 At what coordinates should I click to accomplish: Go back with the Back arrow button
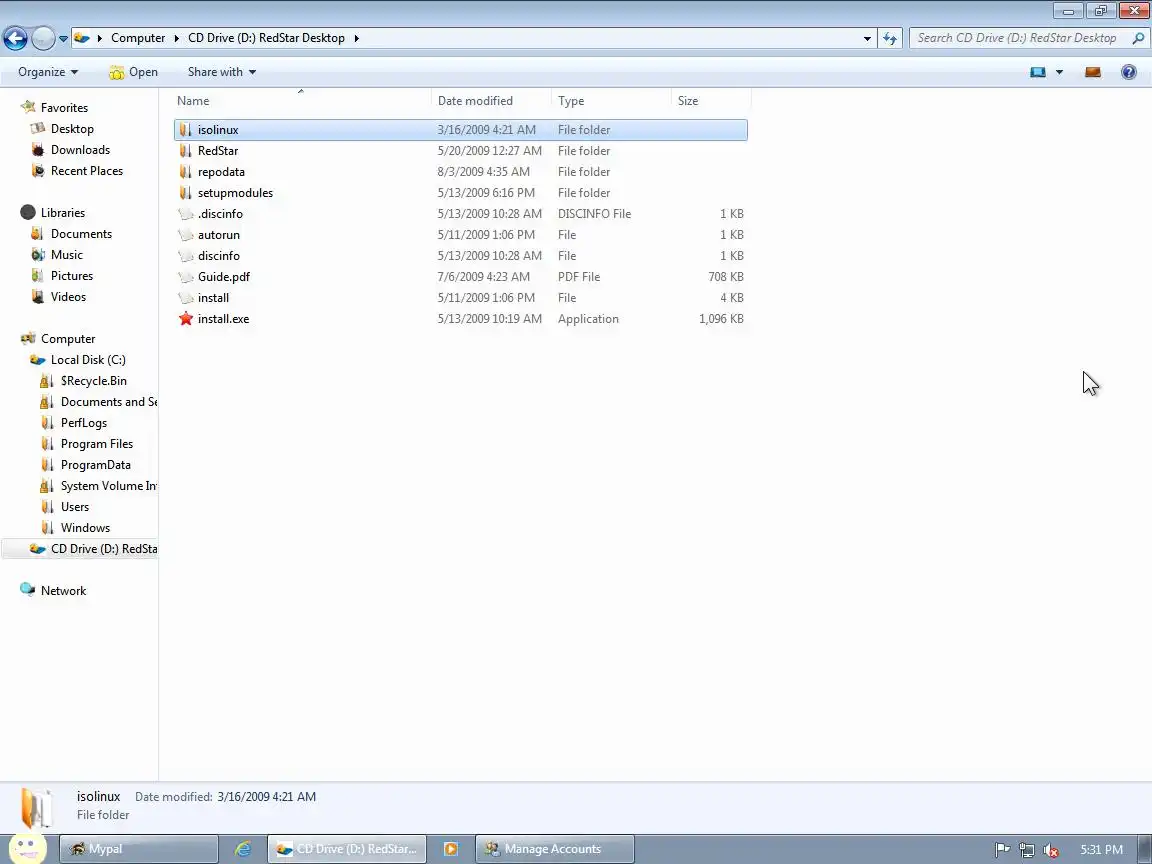15,38
